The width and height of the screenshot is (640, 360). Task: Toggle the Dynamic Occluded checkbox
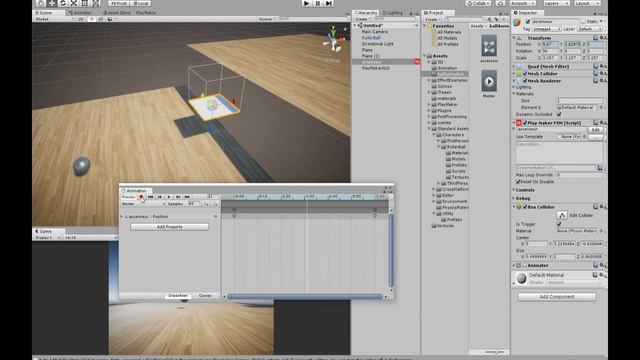click(559, 114)
